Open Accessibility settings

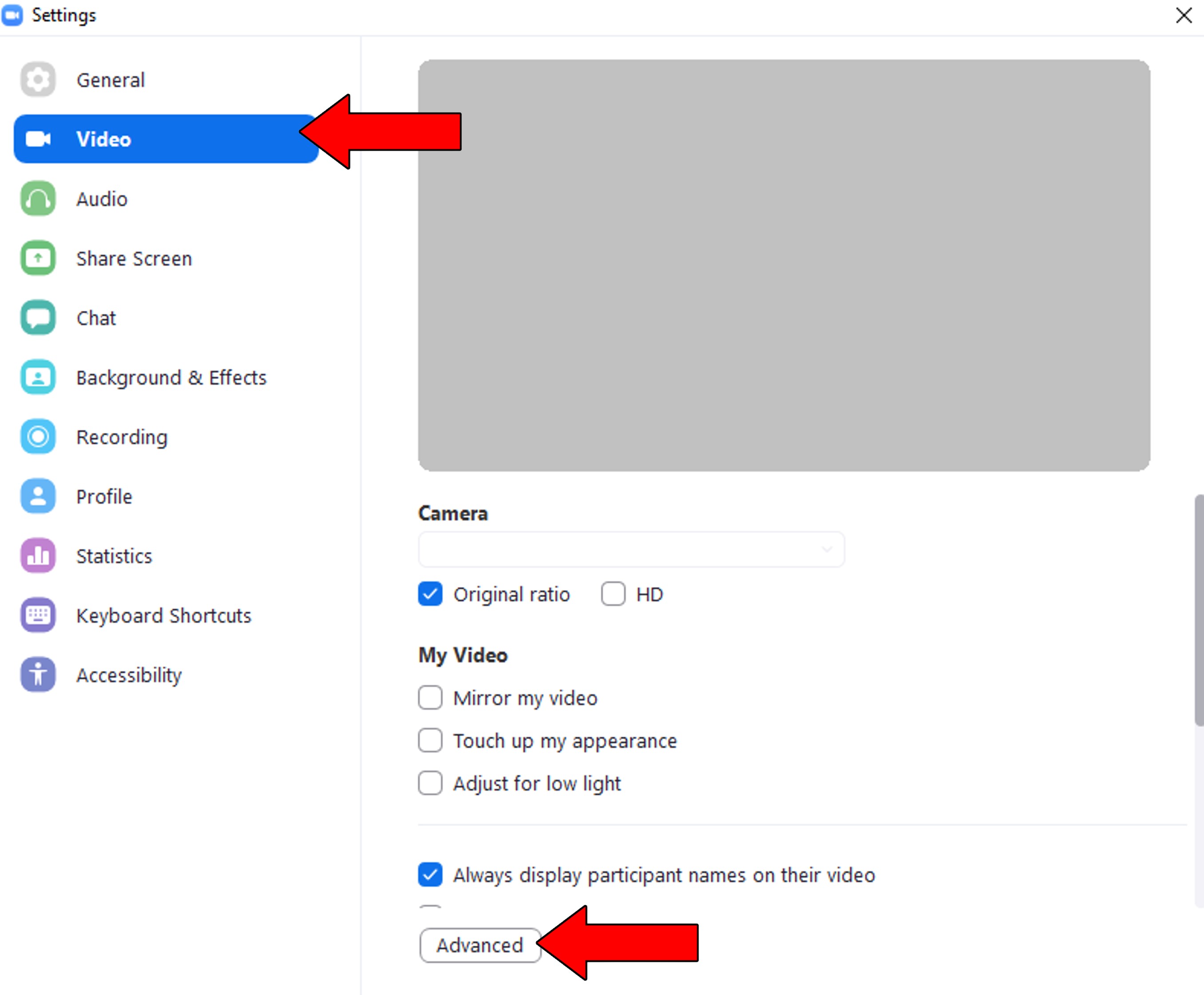(x=37, y=674)
